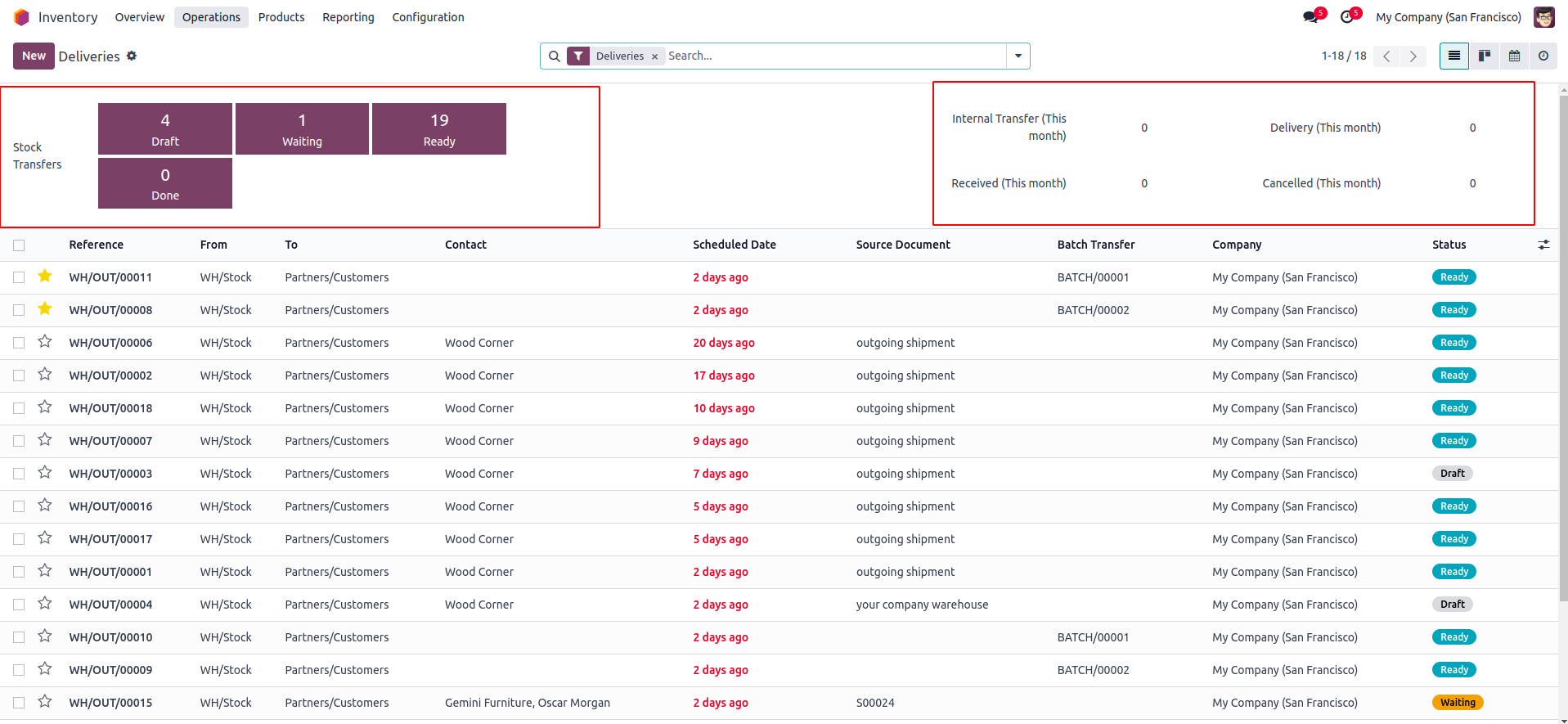Click the optional columns adjust icon
Image resolution: width=1568 pixels, height=724 pixels.
tap(1543, 245)
